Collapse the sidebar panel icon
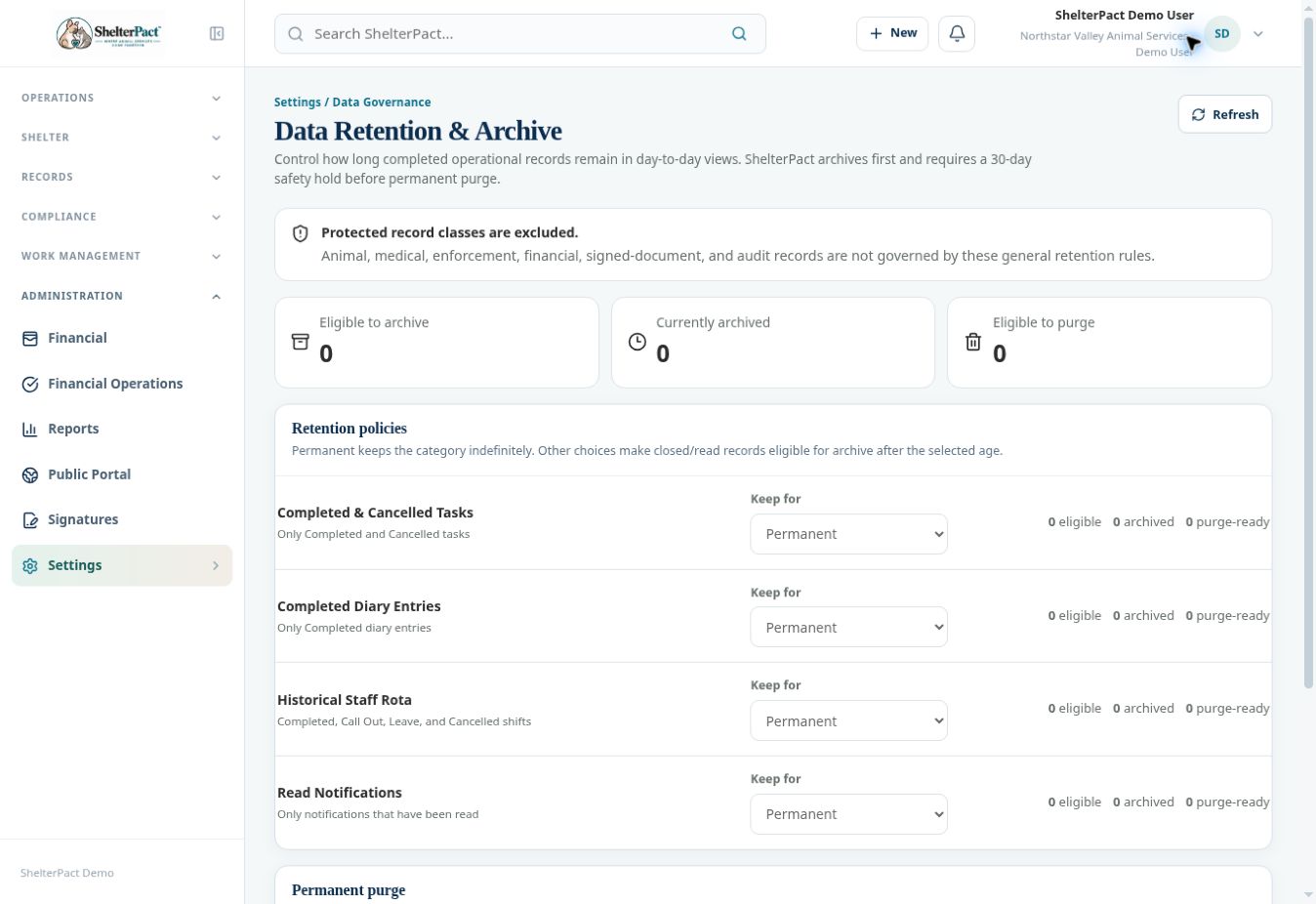The height and width of the screenshot is (904, 1316). [x=217, y=34]
